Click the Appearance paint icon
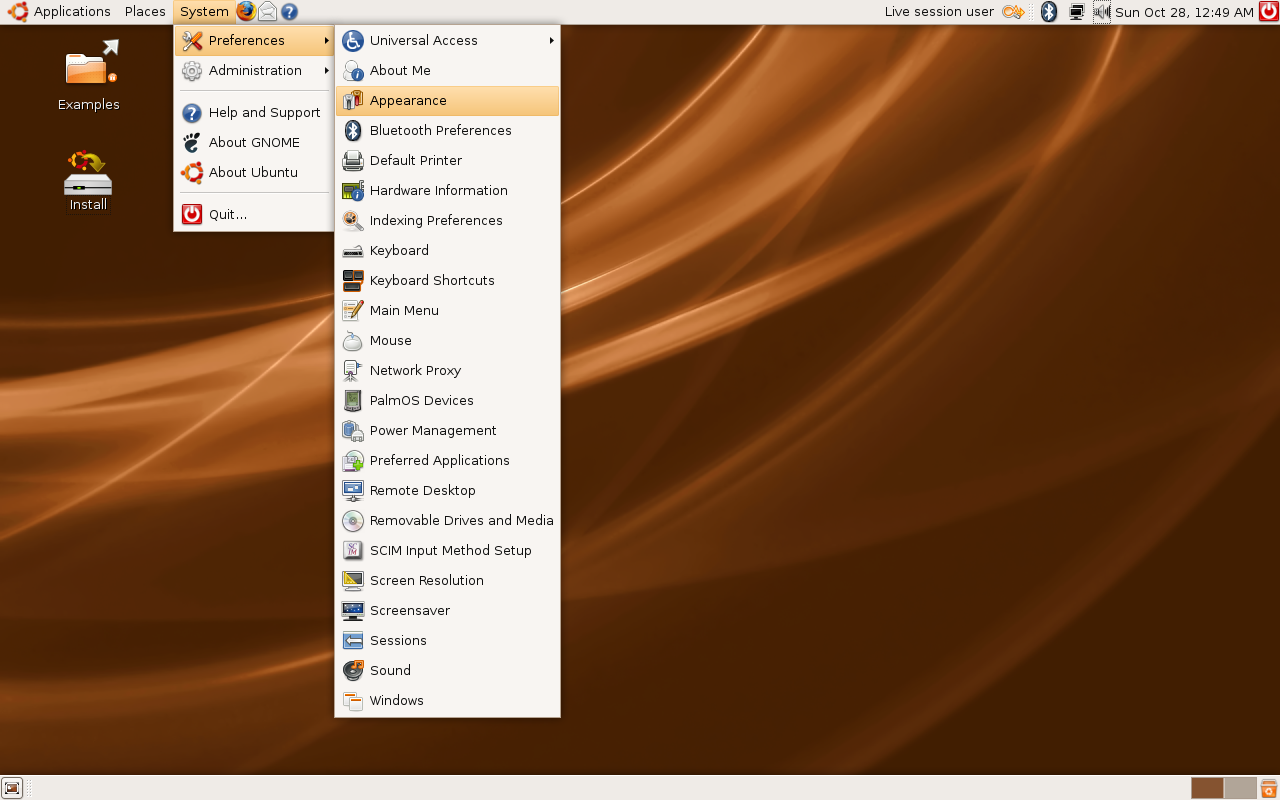The width and height of the screenshot is (1280, 800). tap(353, 100)
